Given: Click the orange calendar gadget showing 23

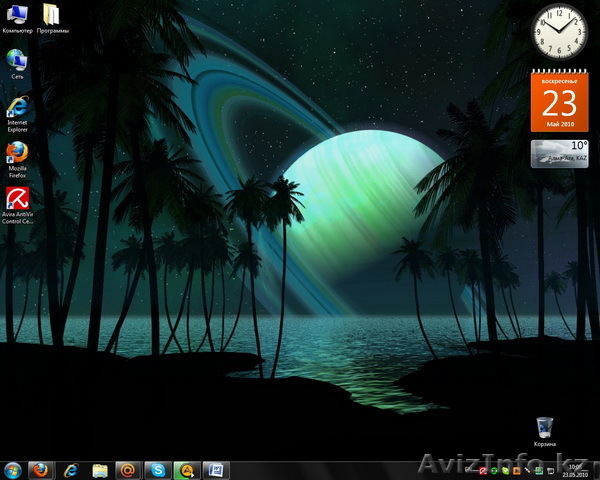Looking at the screenshot, I should pyautogui.click(x=559, y=101).
